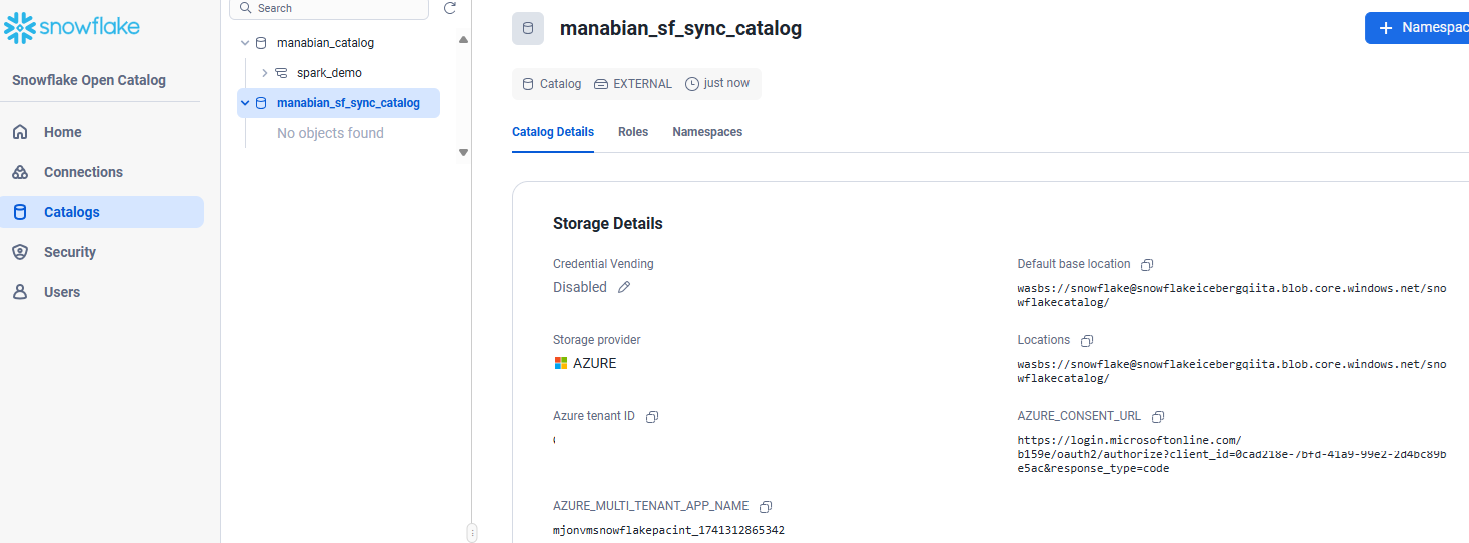The image size is (1469, 543).
Task: Copy the Locations value
Action: 1087,341
